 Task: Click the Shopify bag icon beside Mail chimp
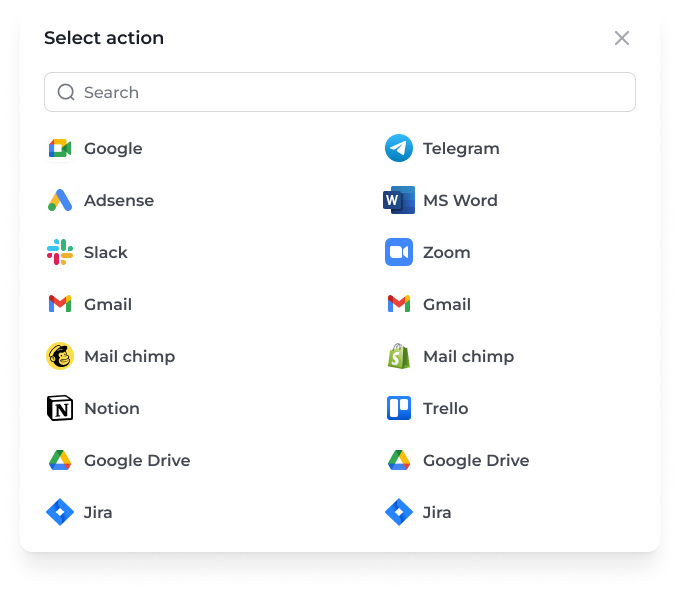399,356
